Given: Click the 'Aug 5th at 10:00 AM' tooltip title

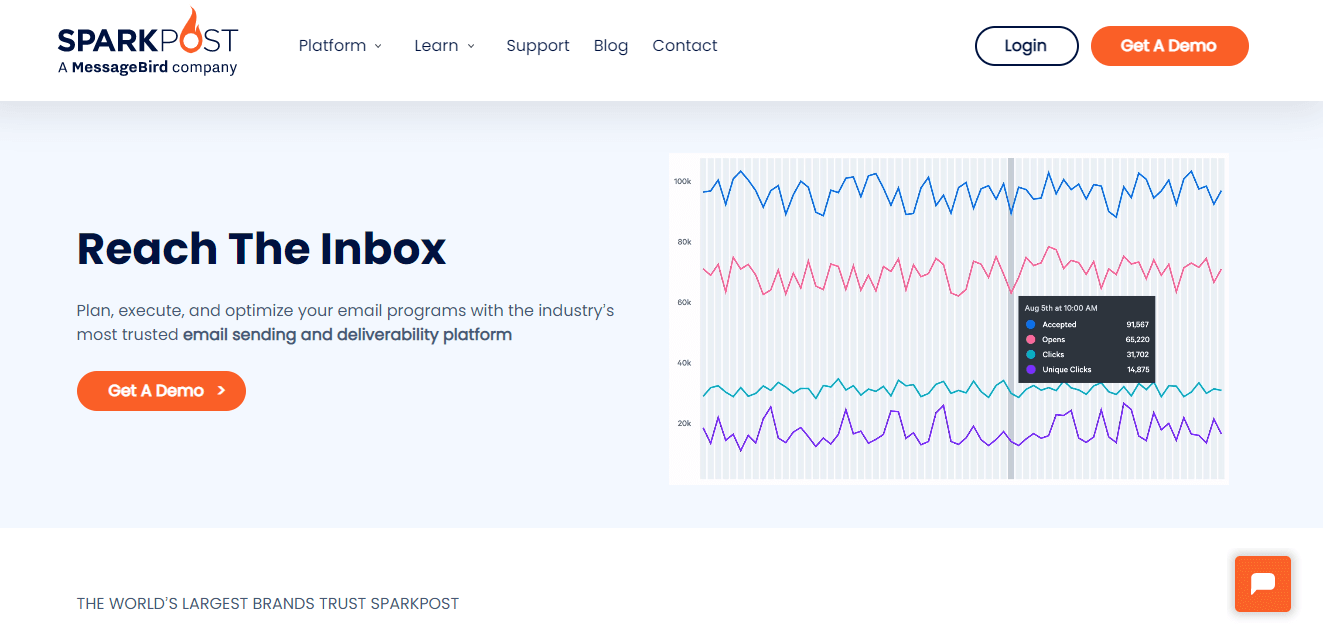Looking at the screenshot, I should tap(1060, 308).
